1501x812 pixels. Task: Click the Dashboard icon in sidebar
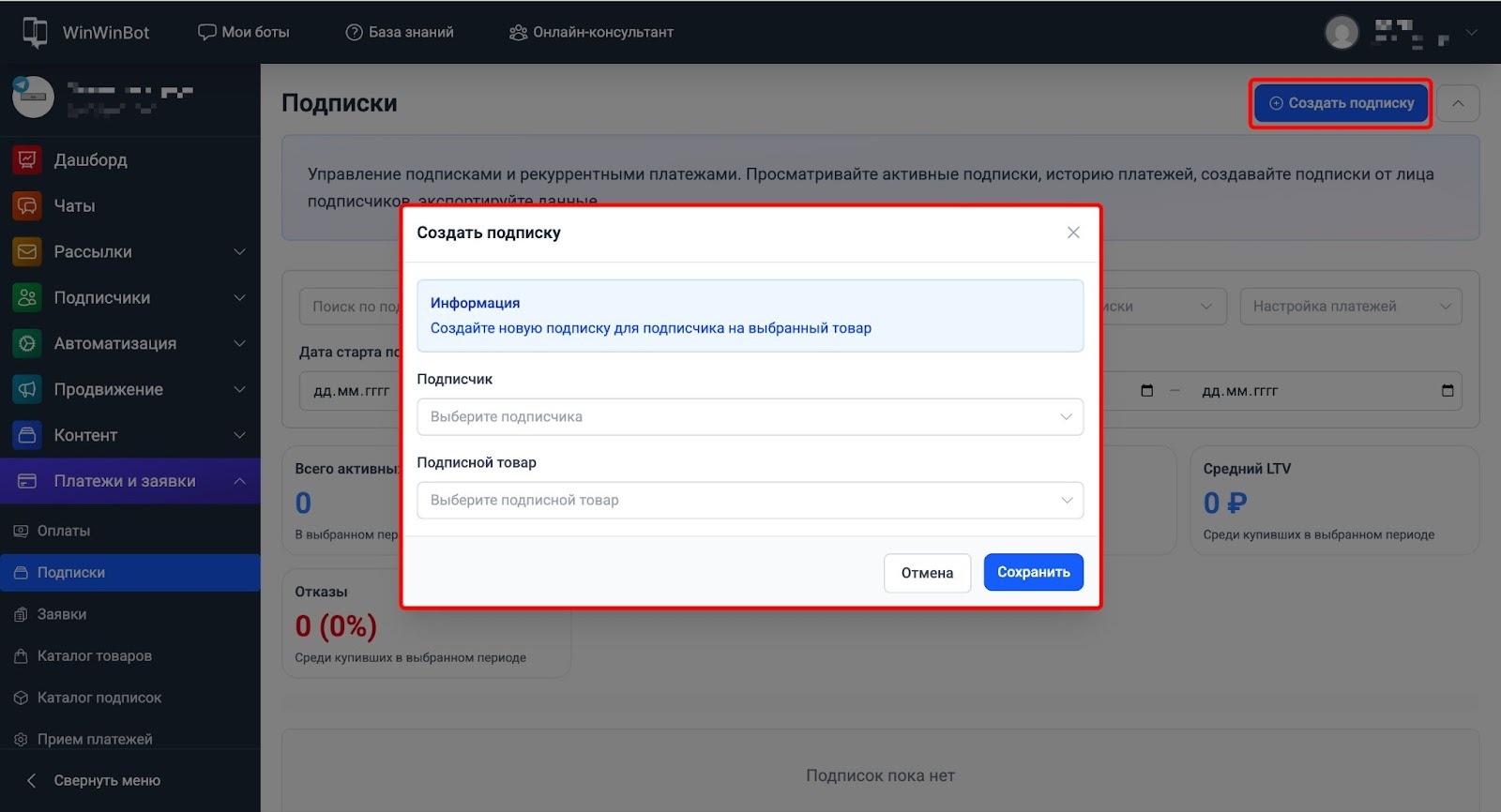[x=27, y=160]
